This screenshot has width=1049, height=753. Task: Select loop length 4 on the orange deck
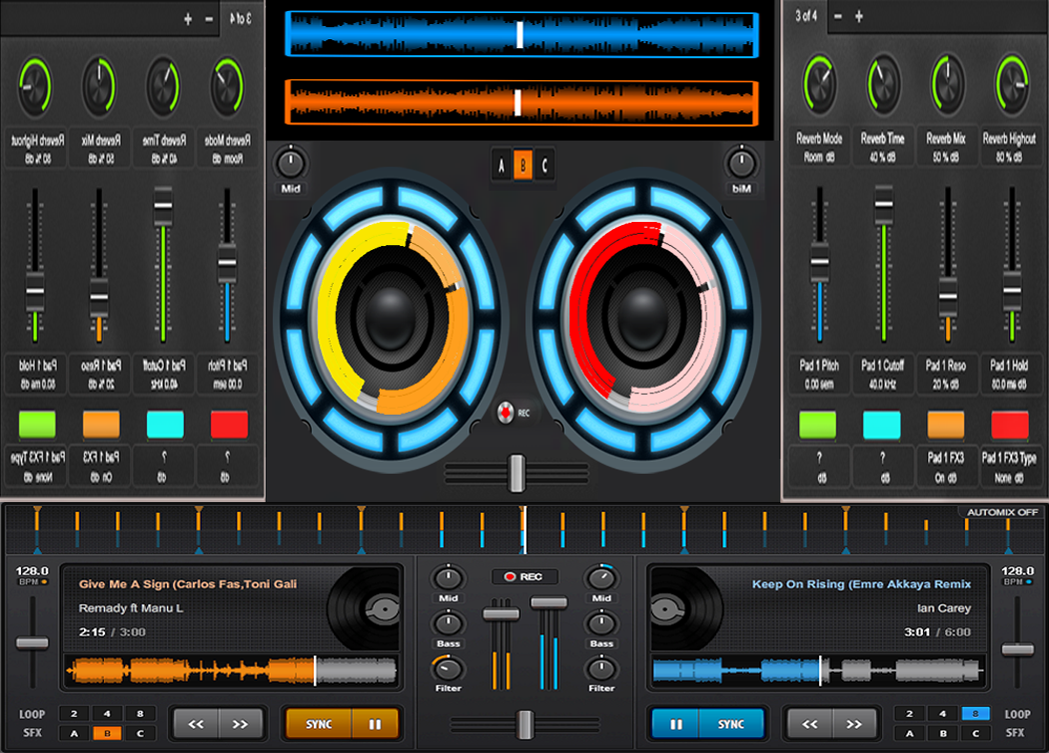(107, 714)
